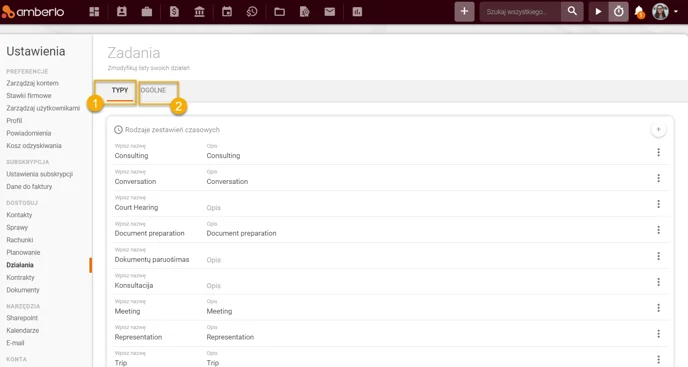Image resolution: width=688 pixels, height=367 pixels.
Task: Open the time history clock icon
Action: 252,12
